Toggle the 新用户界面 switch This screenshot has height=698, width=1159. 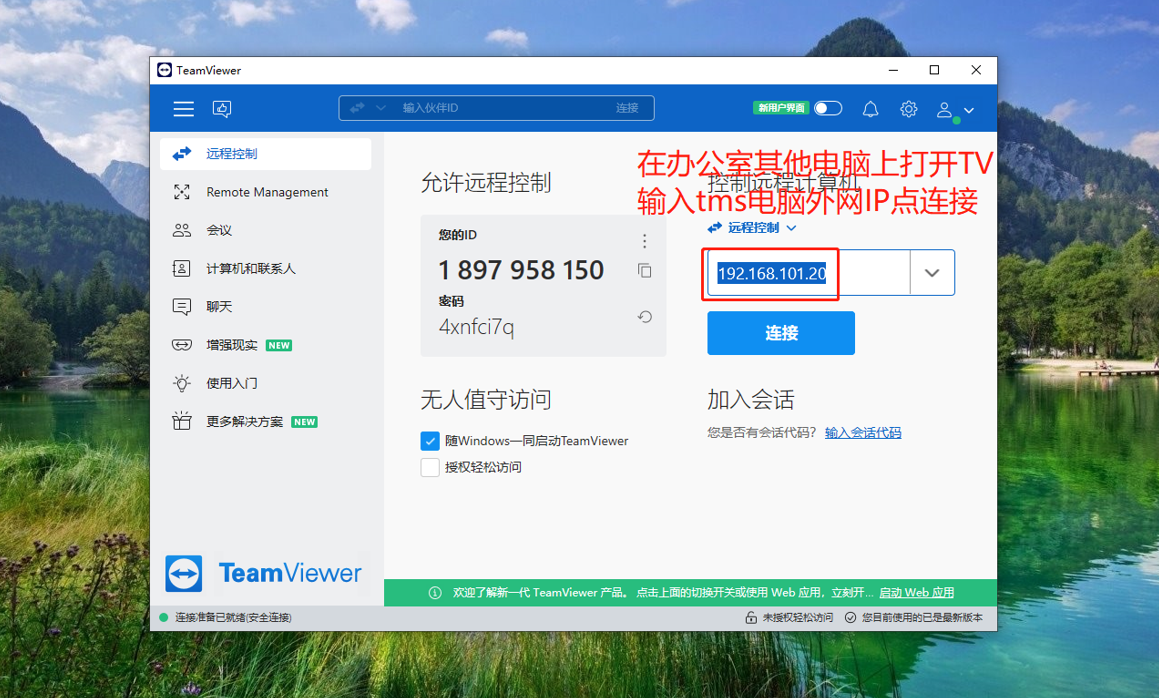click(828, 108)
